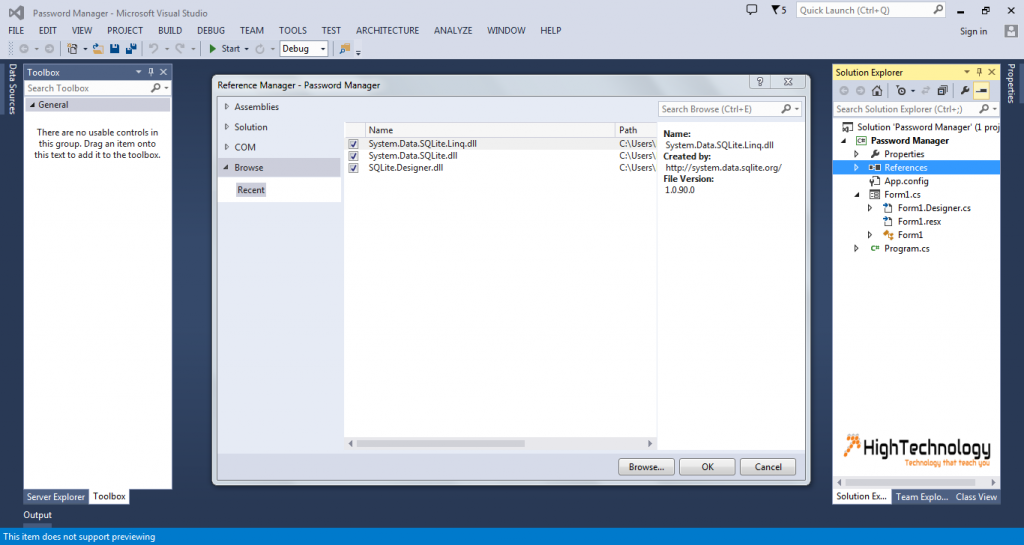This screenshot has height=545, width=1024.
Task: Expand the COM category
Action: [x=227, y=147]
